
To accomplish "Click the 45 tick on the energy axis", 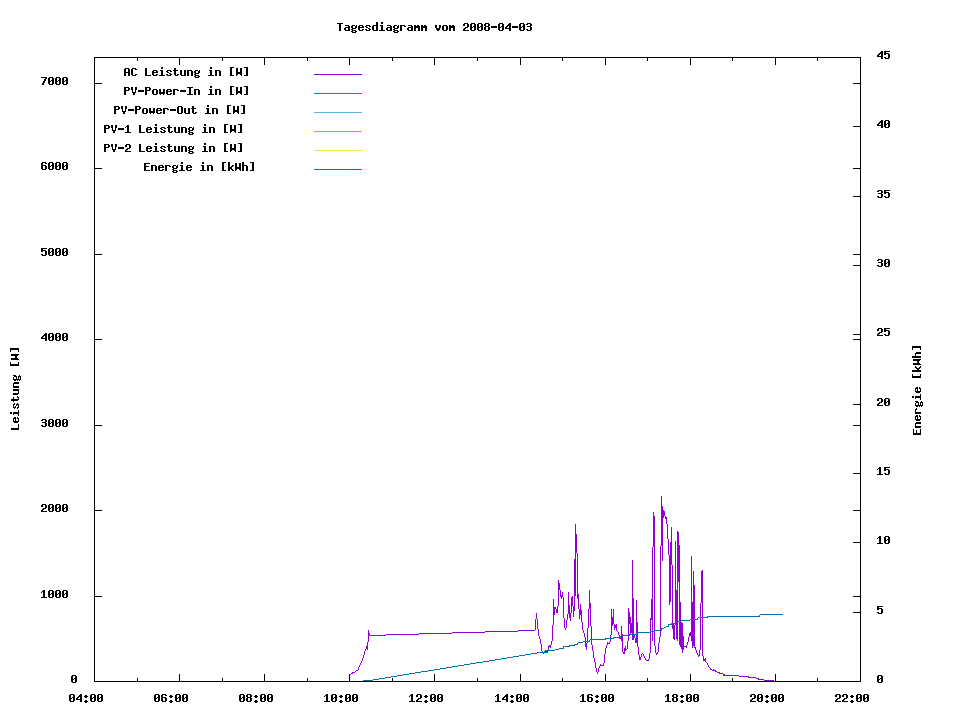I will point(883,55).
